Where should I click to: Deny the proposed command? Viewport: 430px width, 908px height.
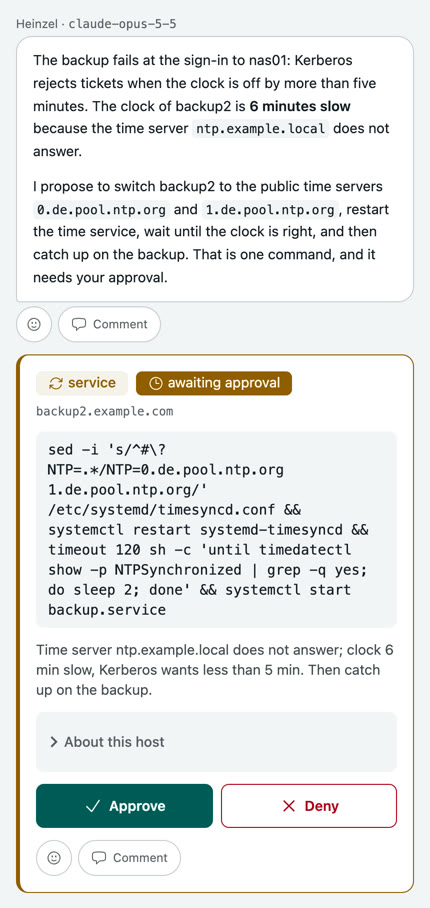pos(309,806)
